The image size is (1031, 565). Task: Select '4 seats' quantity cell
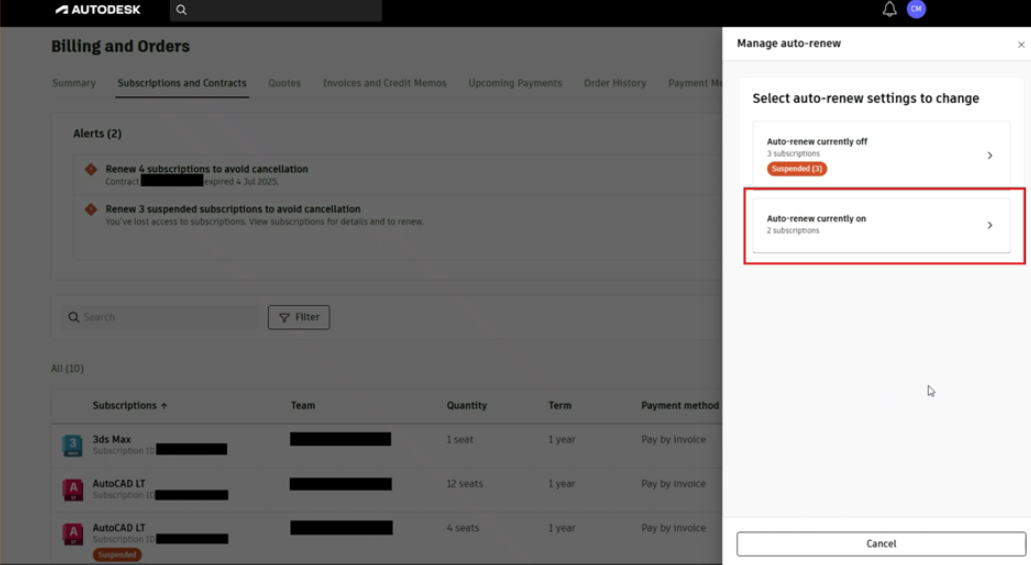pyautogui.click(x=463, y=528)
